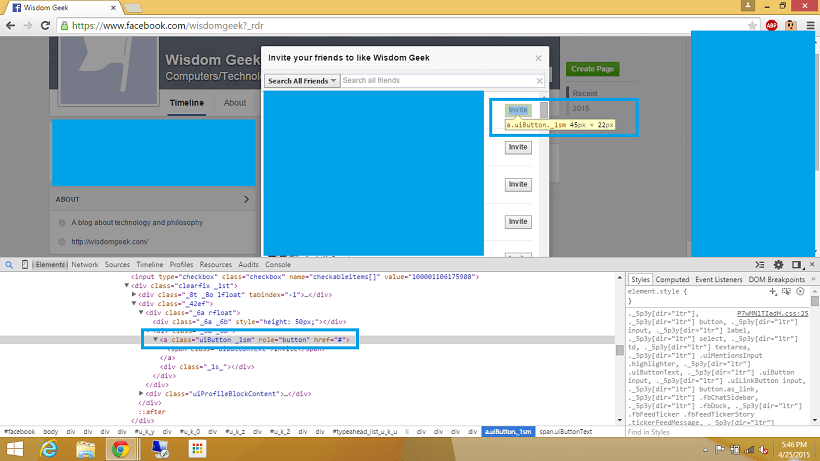
Task: Collapse the div class clearfix _1st node
Action: coord(127,286)
